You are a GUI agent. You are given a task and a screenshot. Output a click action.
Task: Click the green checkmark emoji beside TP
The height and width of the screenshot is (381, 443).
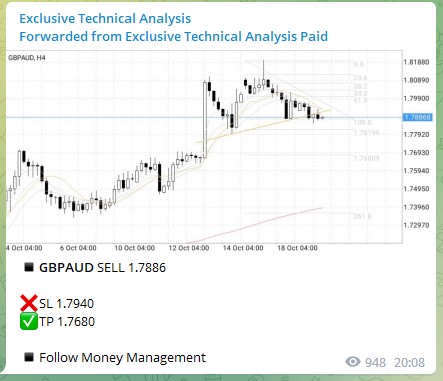pos(29,321)
